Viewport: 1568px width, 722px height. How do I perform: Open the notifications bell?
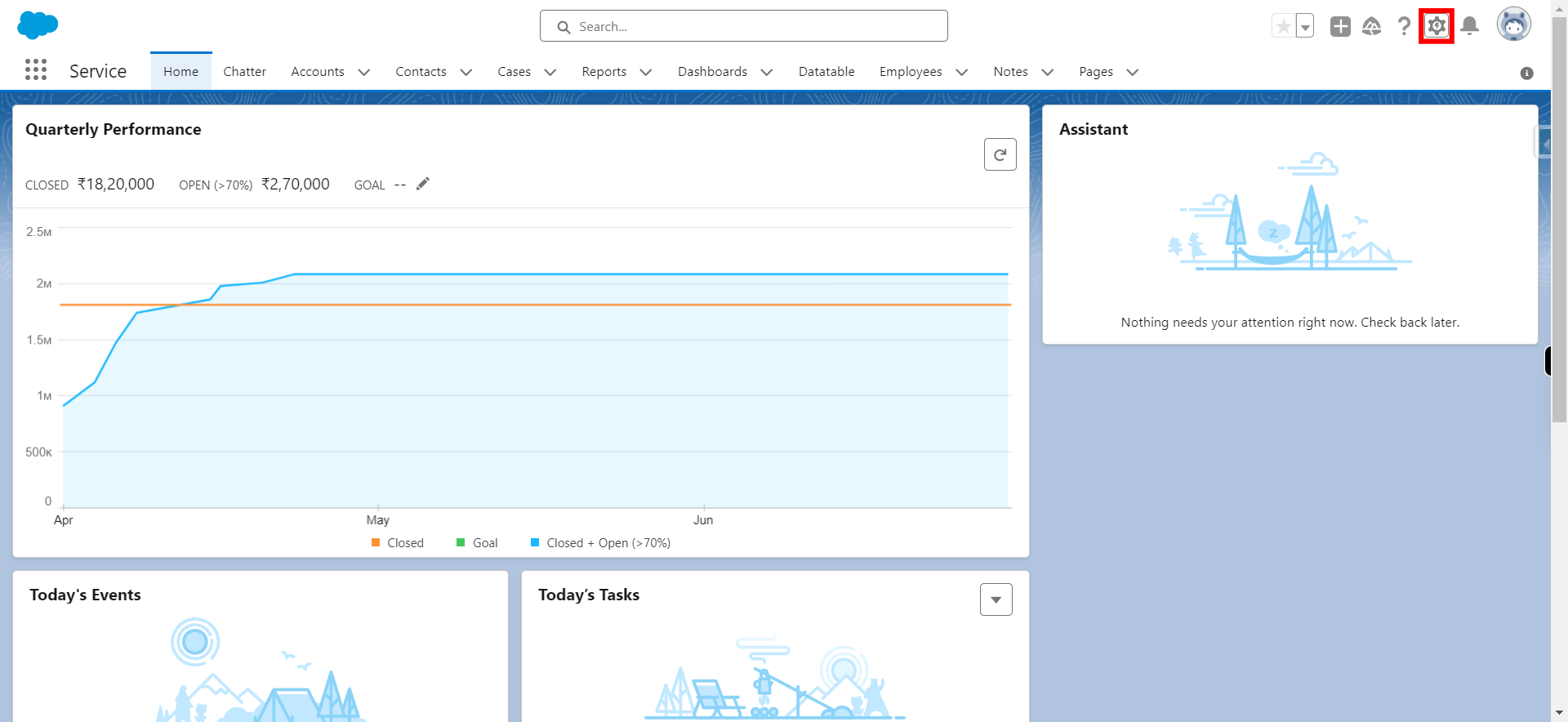point(1470,26)
